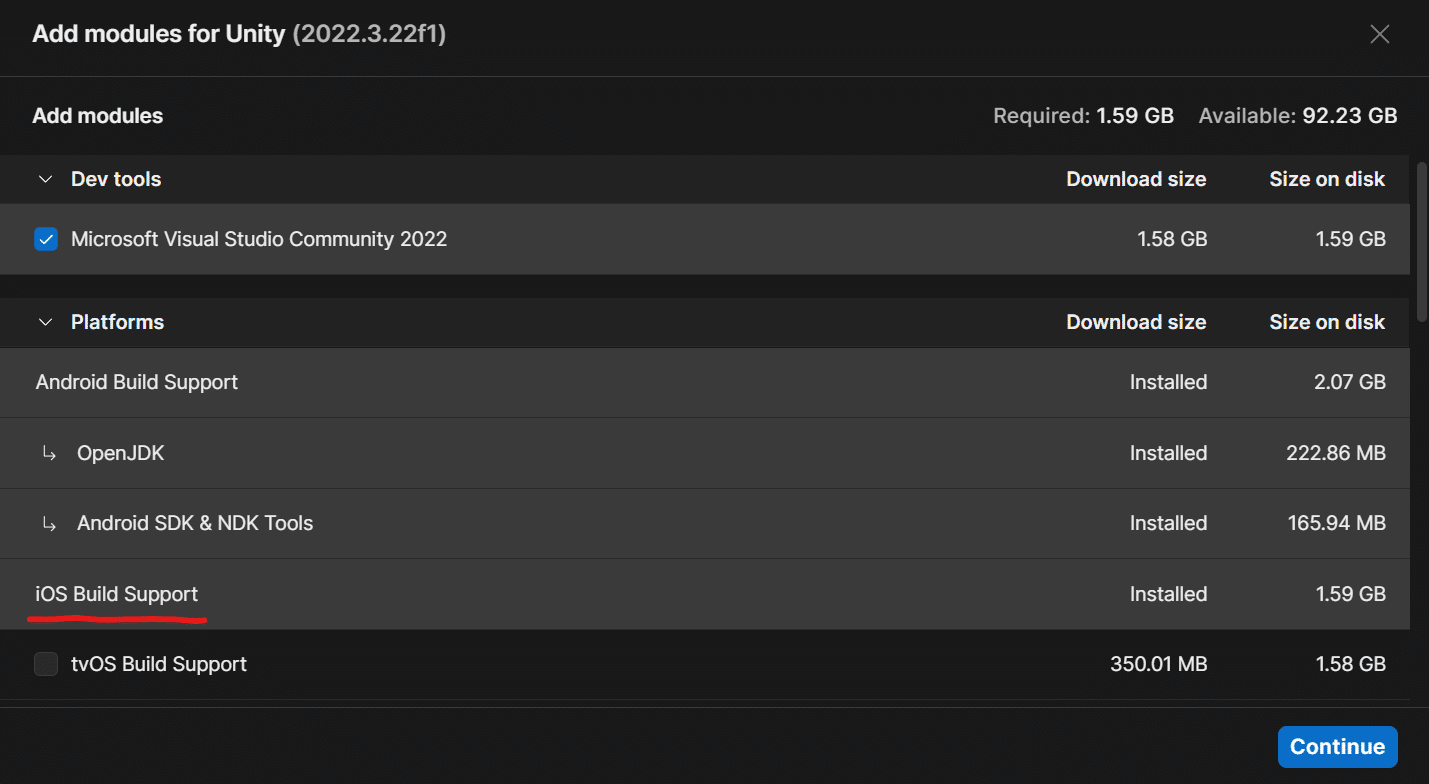
Task: Click the 165.94 MB SDK size value
Action: click(1336, 523)
